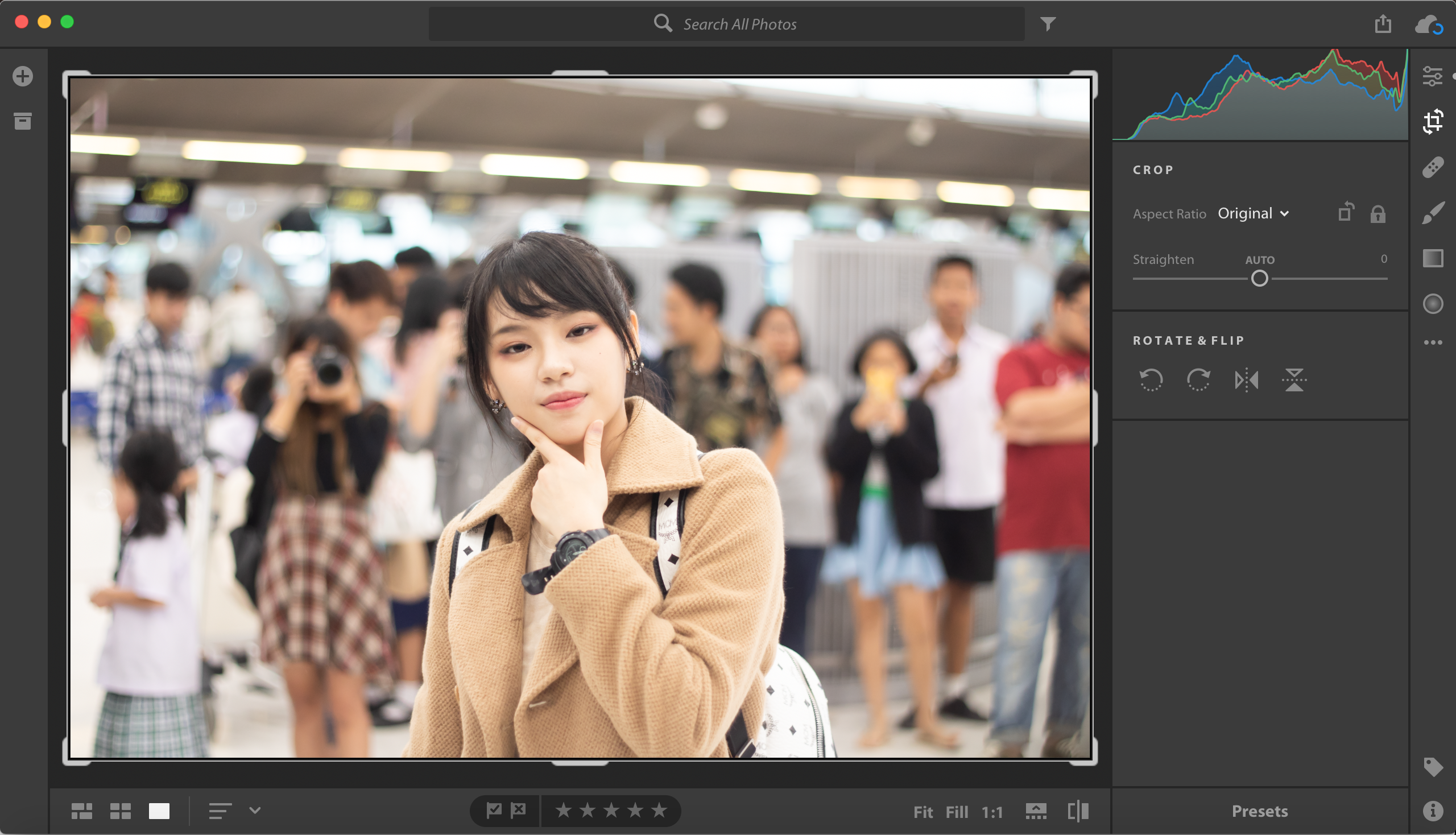This screenshot has width=1456, height=835.
Task: Select the Brush tool icon
Action: (1433, 213)
